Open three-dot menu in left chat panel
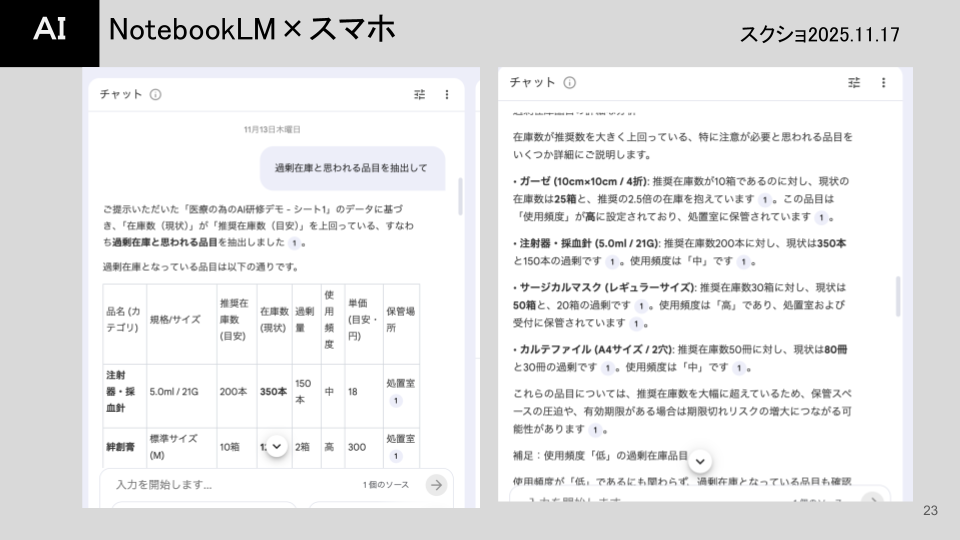960x540 pixels. [447, 94]
